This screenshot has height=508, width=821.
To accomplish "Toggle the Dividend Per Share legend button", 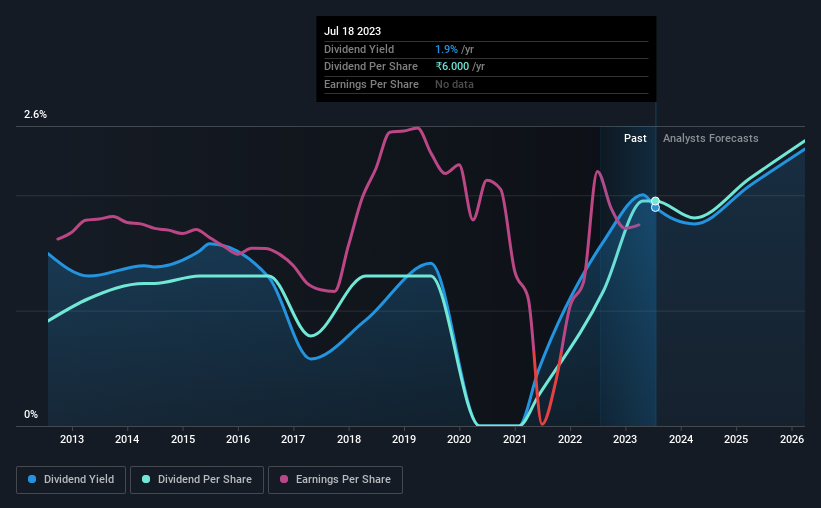I will tap(197, 480).
